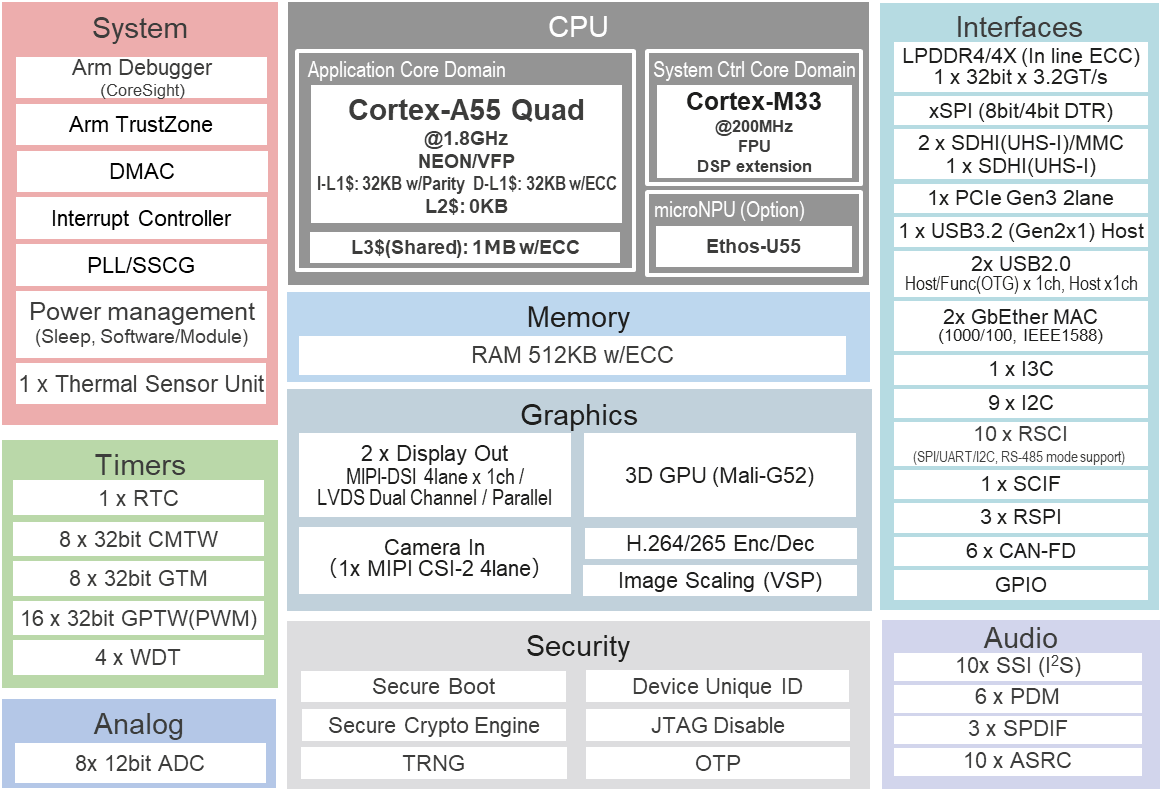The image size is (1161, 790).
Task: Click the Image Scaling (VSP) block
Action: 720,580
